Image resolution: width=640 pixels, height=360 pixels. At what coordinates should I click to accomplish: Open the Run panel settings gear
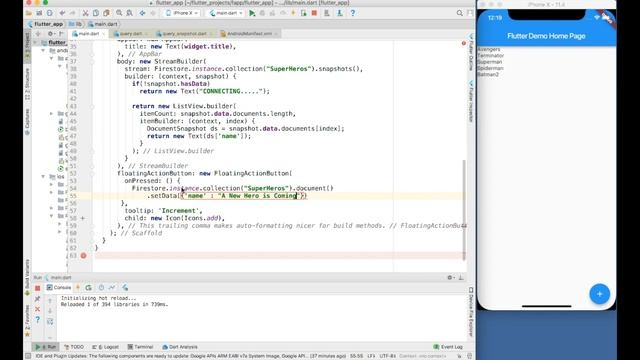click(x=450, y=278)
